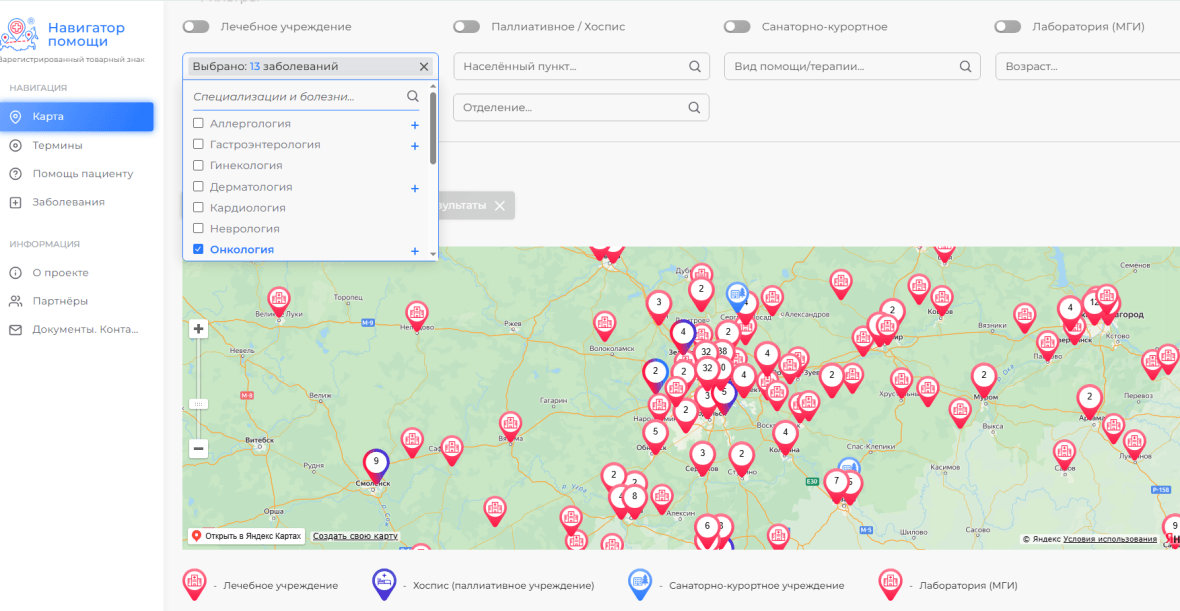Expand Аллергология with its plus sign
1180x611 pixels.
[415, 125]
